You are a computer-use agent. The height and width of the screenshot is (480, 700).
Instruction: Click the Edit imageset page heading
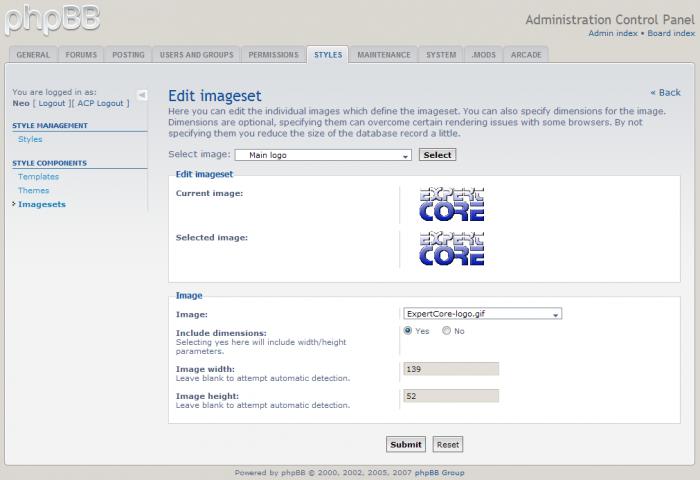[215, 96]
